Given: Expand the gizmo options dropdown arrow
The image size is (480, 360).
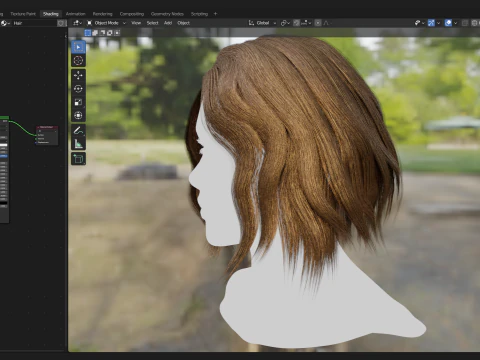Looking at the screenshot, I should (x=438, y=23).
